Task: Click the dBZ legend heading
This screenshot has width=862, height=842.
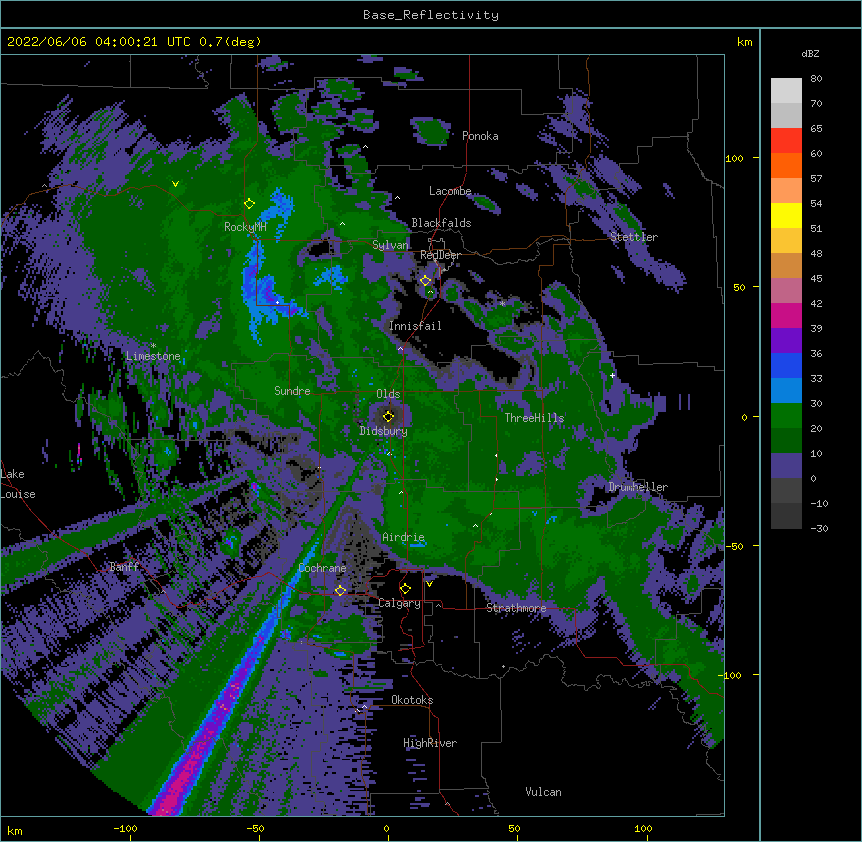Action: coord(810,53)
